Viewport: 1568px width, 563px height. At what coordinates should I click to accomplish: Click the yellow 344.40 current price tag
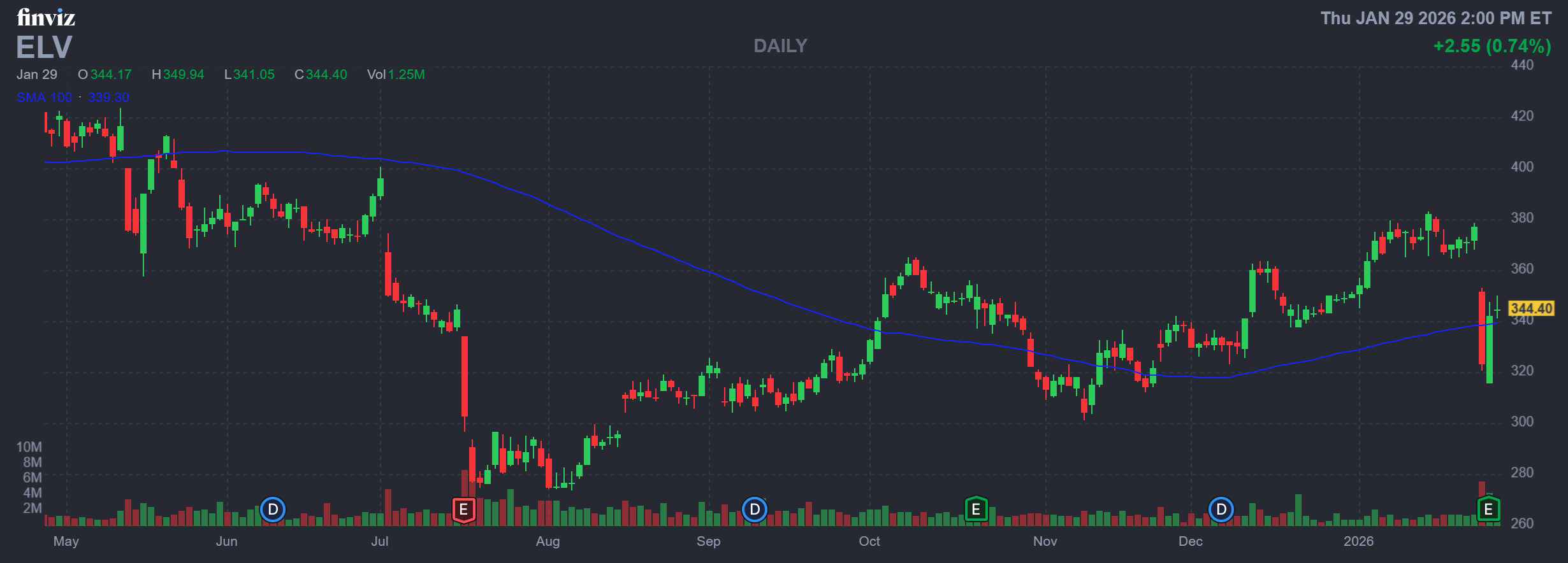[1531, 309]
